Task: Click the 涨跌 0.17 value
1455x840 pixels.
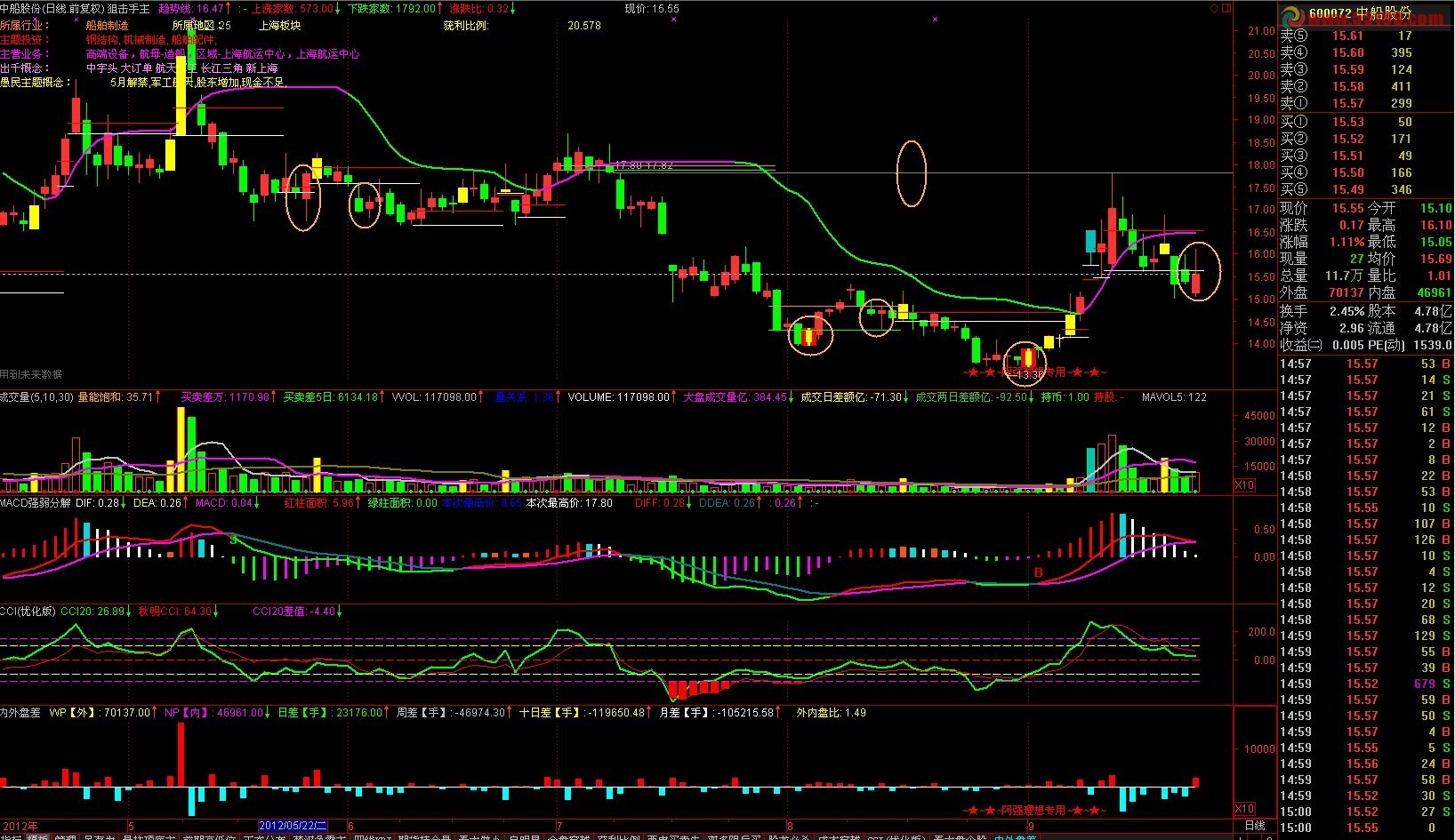Action: click(x=1351, y=225)
